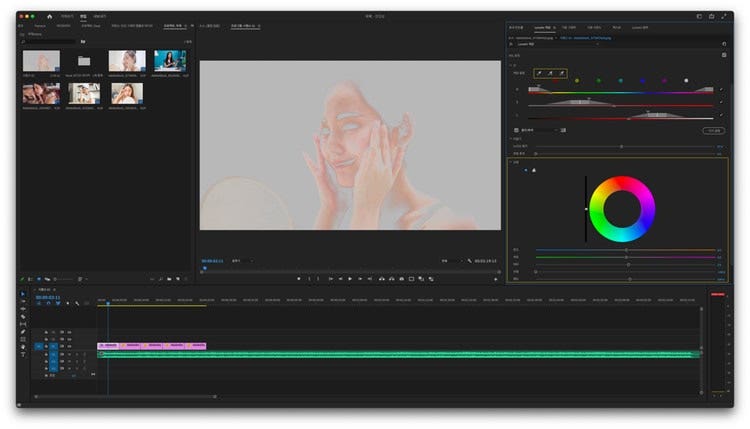The width and height of the screenshot is (750, 429).
Task: Toggle snap magnet in the timeline
Action: (x=48, y=303)
